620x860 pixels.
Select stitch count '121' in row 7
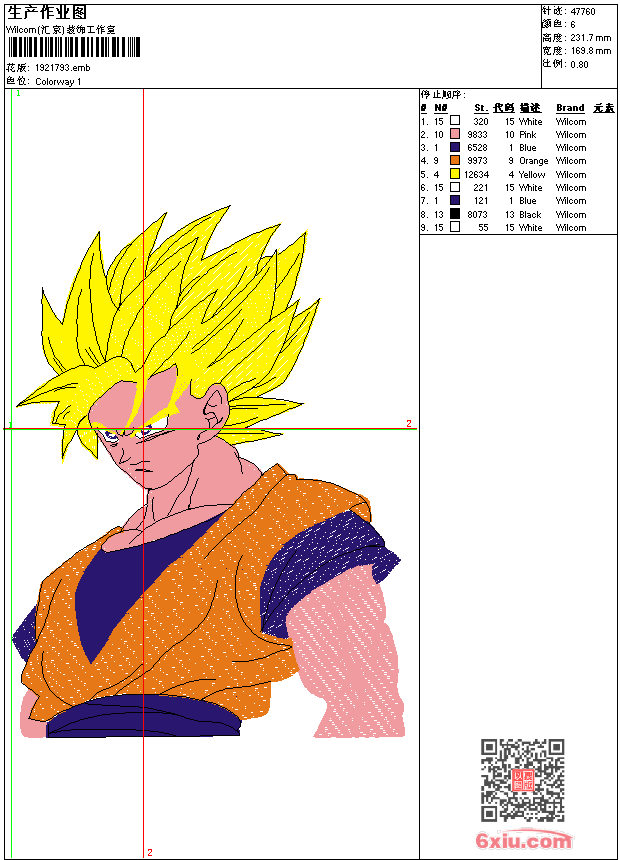[x=481, y=201]
